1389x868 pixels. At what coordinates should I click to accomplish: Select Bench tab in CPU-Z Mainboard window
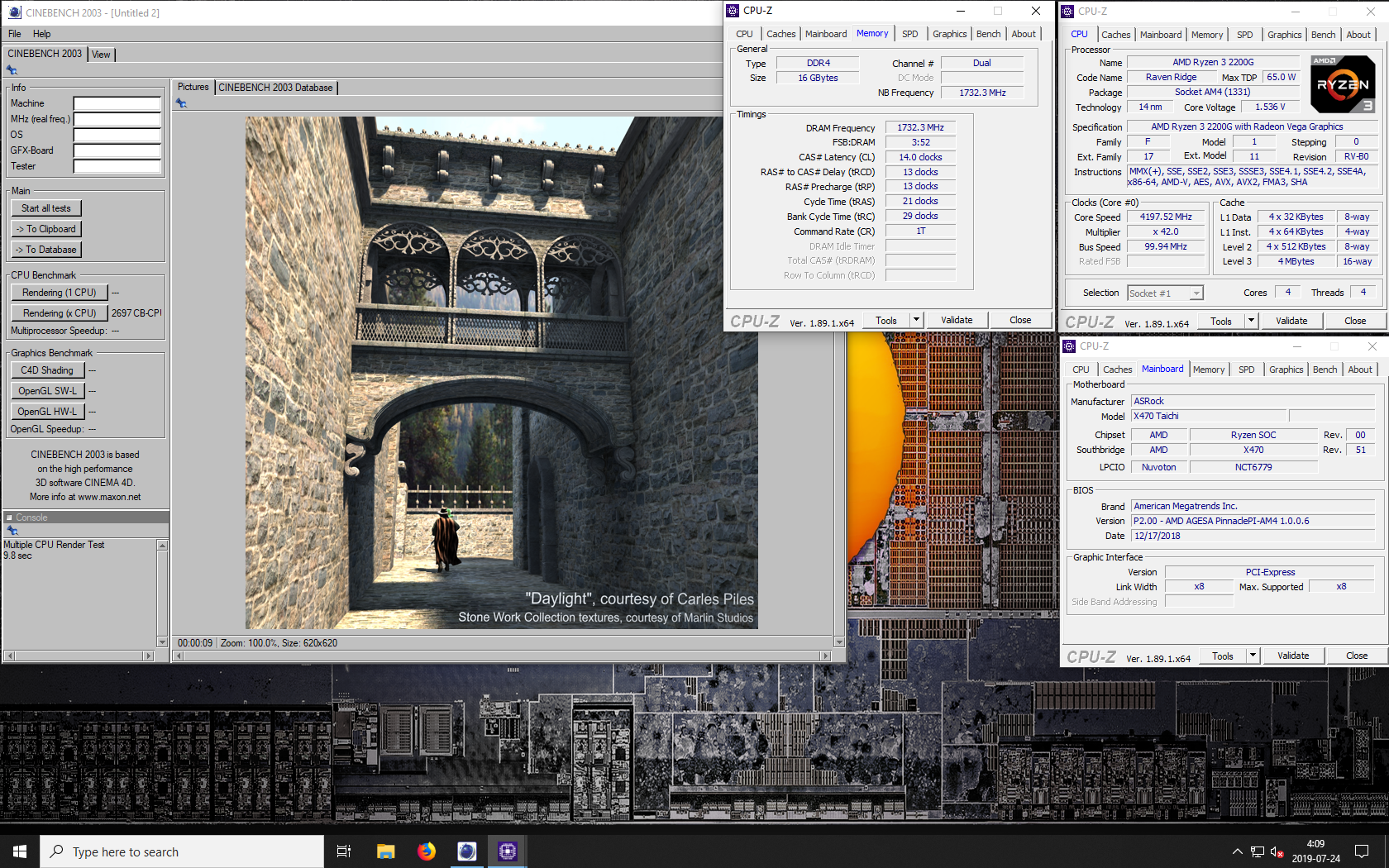click(1325, 370)
